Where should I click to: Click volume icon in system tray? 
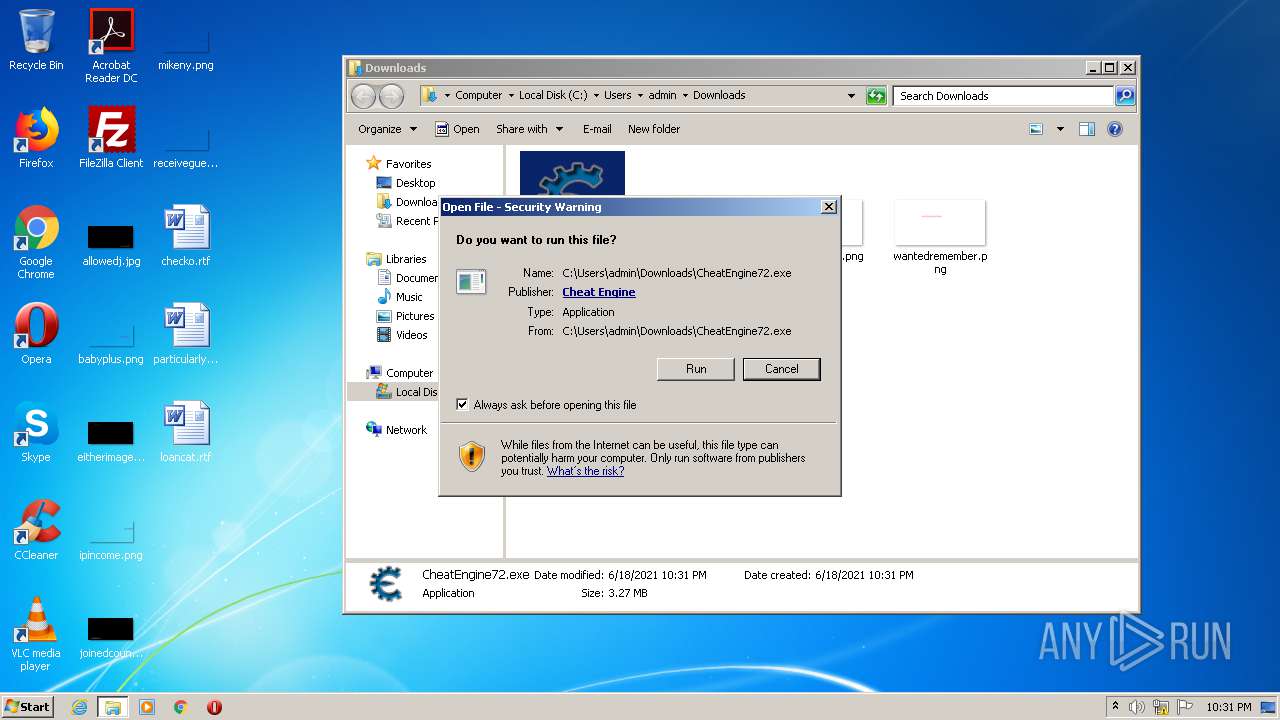(x=1137, y=707)
